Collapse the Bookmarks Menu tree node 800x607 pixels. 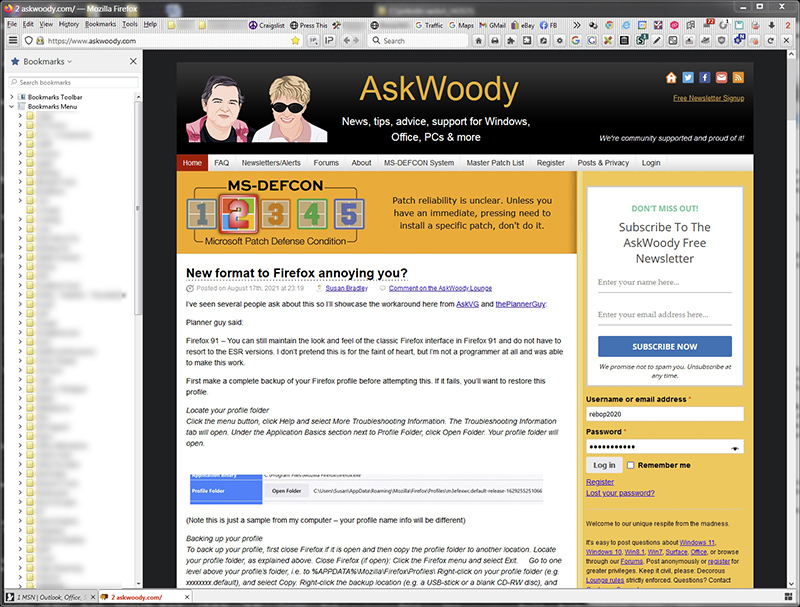pyautogui.click(x=12, y=106)
